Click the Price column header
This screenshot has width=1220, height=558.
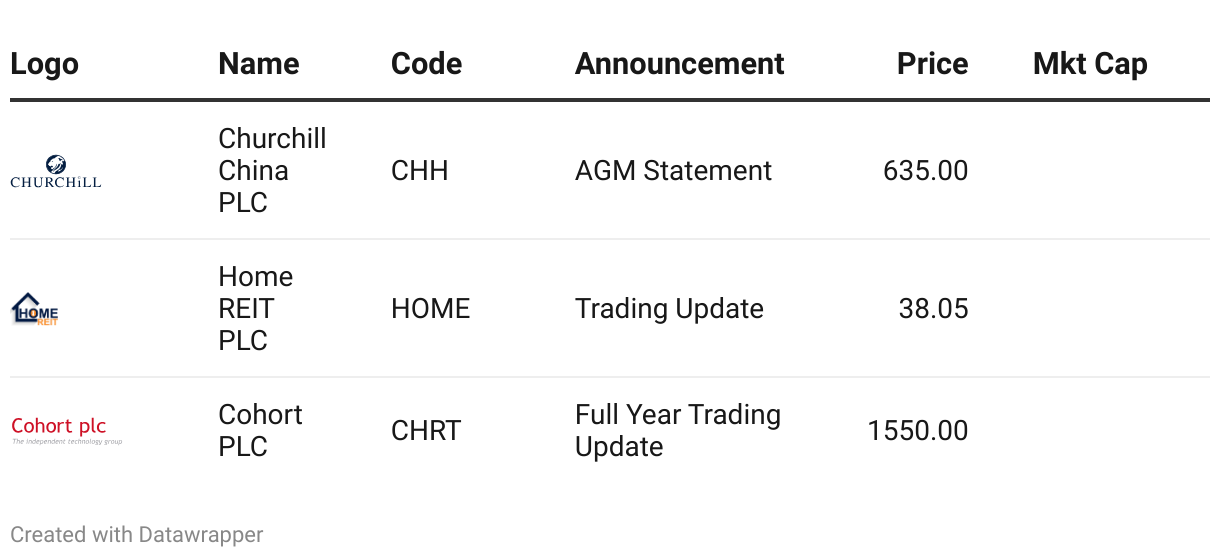[x=932, y=64]
